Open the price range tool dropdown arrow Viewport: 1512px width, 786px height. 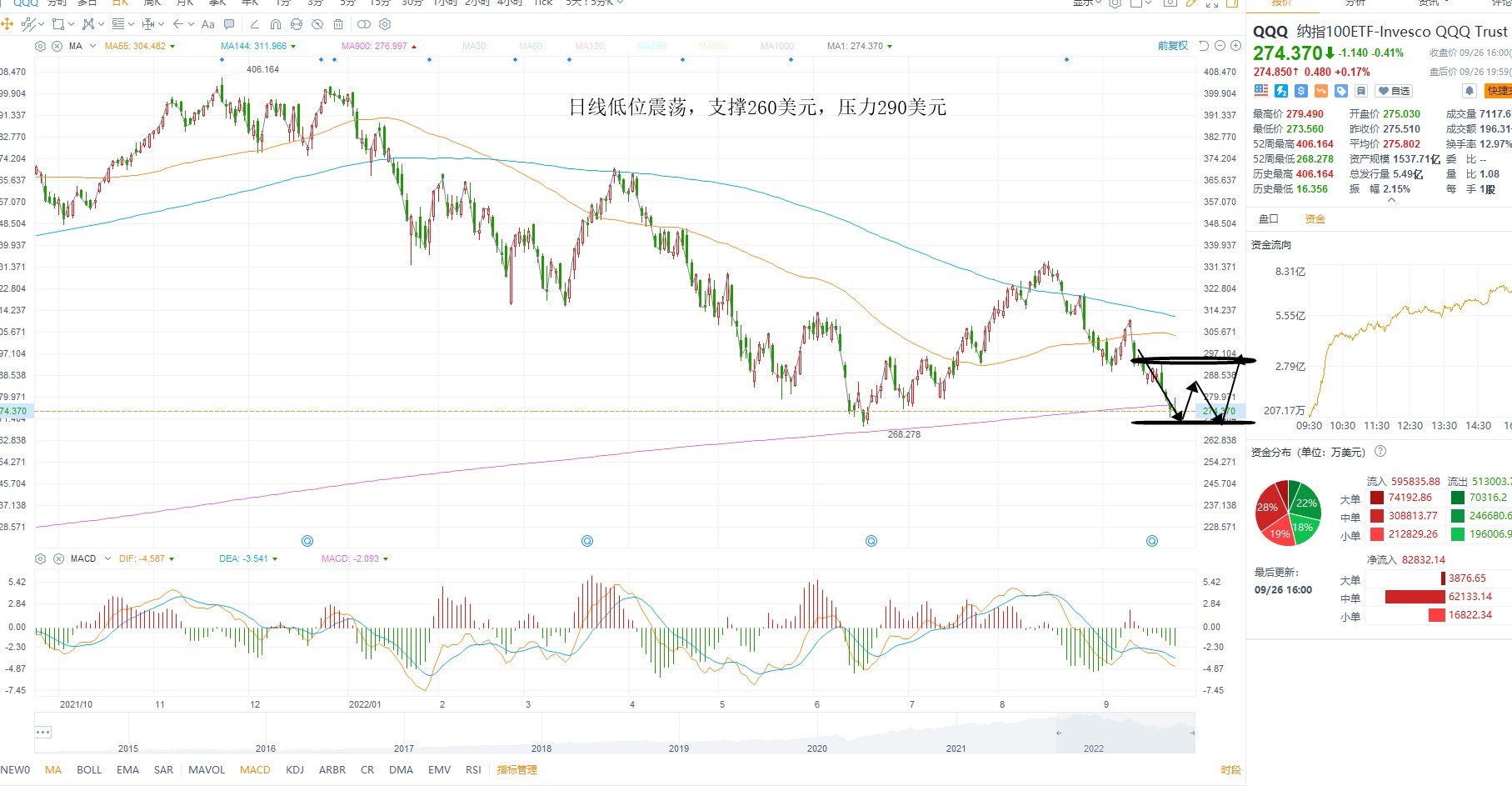161,24
